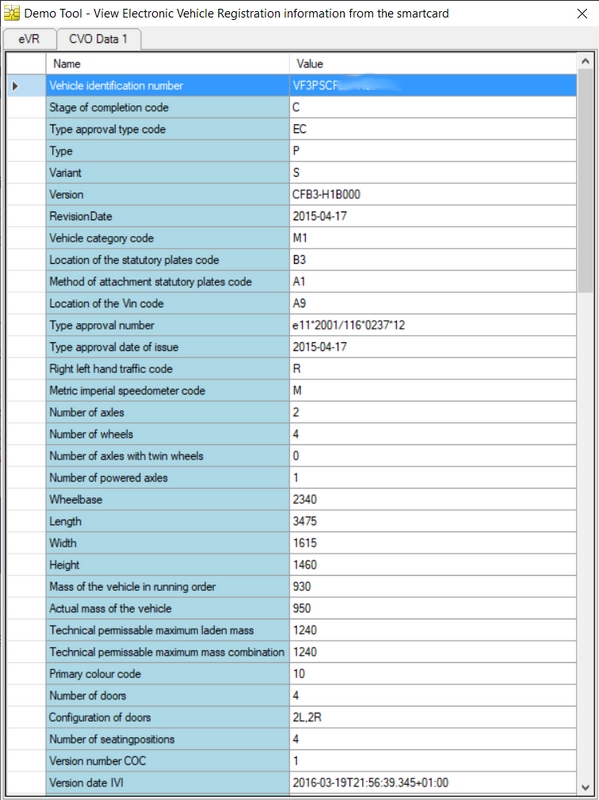Viewport: 599px width, 800px height.
Task: Click Type approval date of issue cell
Action: (x=168, y=347)
